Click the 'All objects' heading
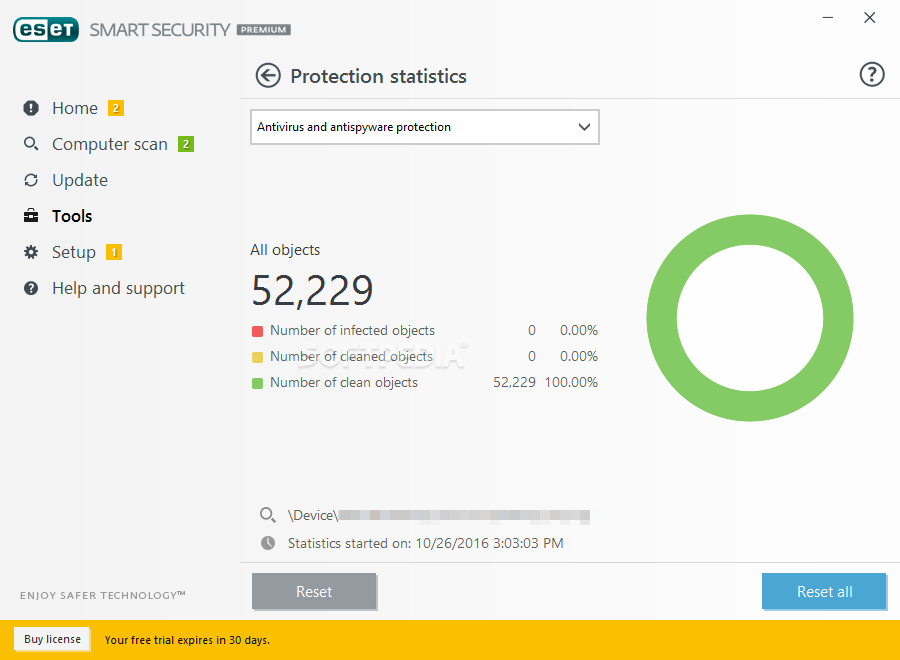Image resolution: width=900 pixels, height=660 pixels. (285, 250)
